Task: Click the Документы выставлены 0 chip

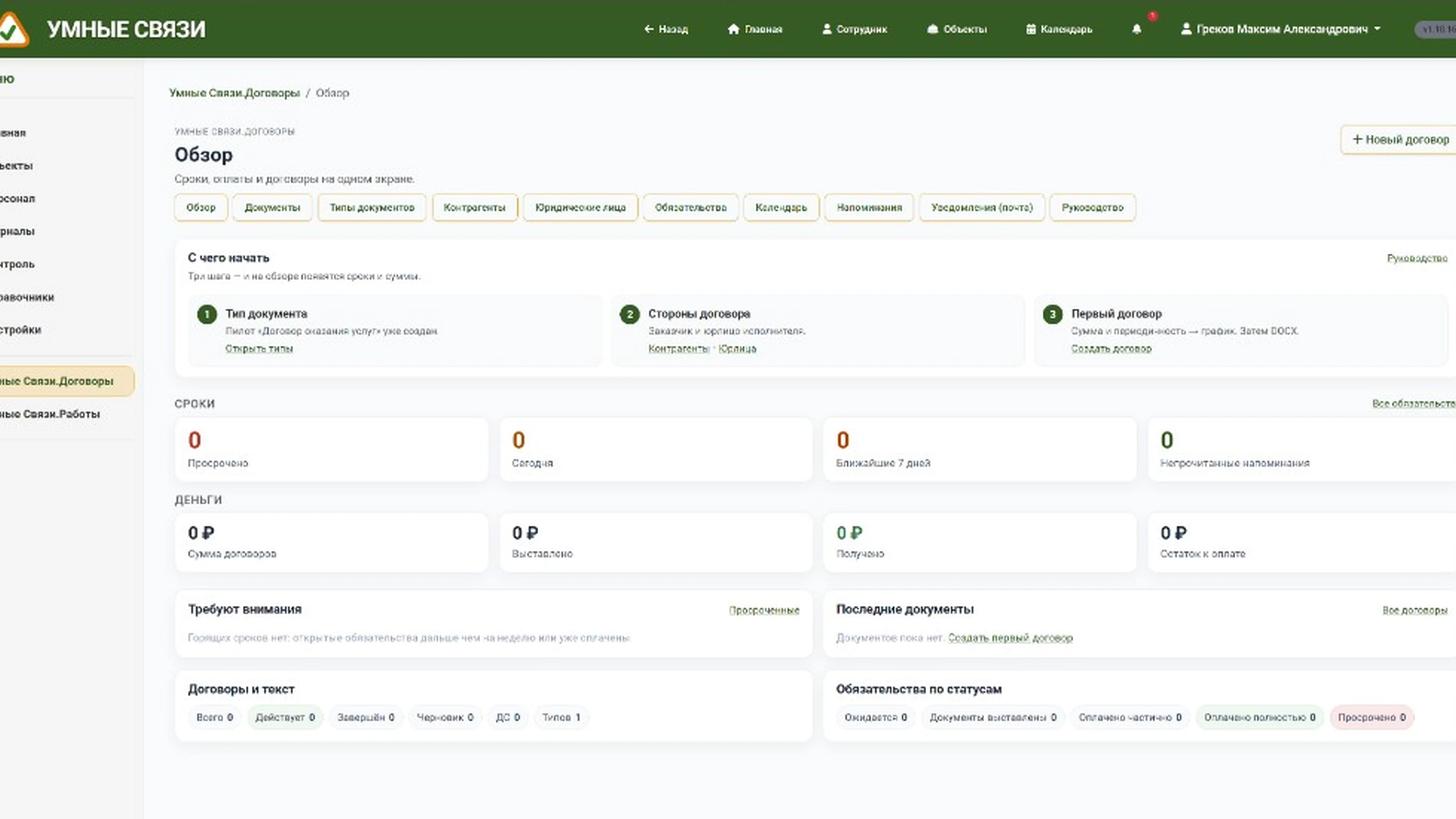Action: [x=993, y=717]
